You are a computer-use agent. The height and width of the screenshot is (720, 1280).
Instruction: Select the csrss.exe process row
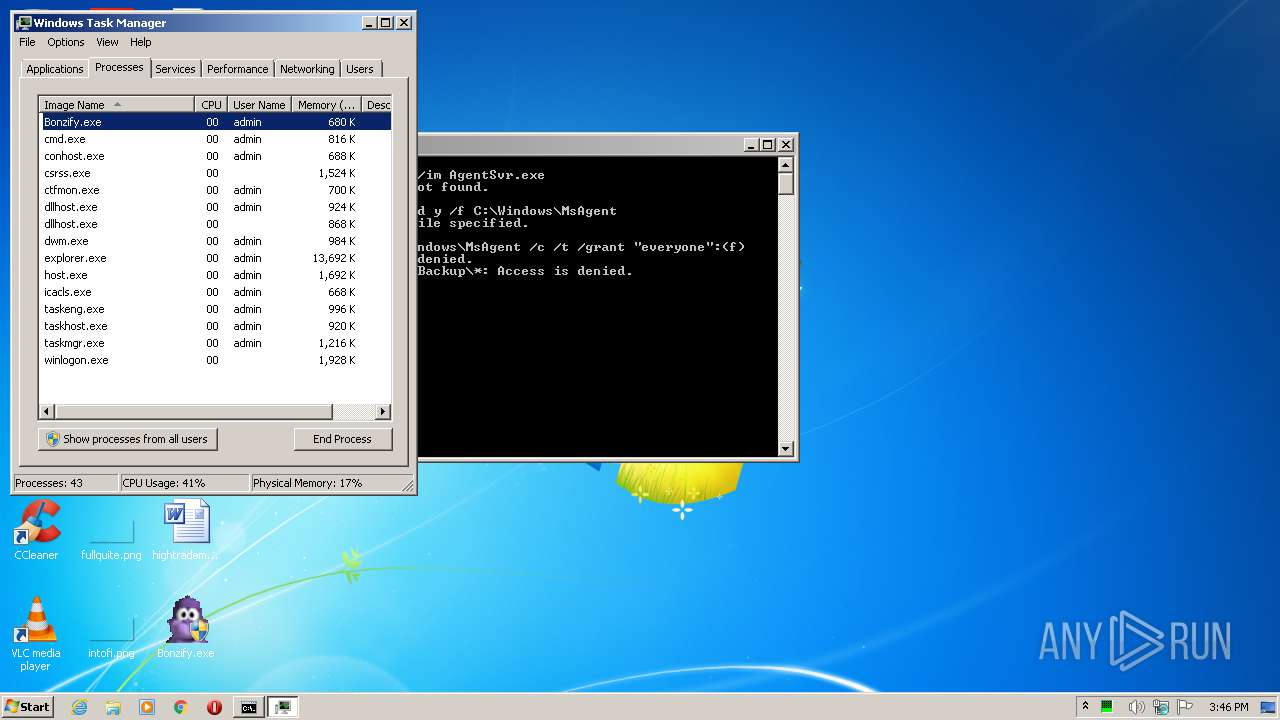(215, 173)
